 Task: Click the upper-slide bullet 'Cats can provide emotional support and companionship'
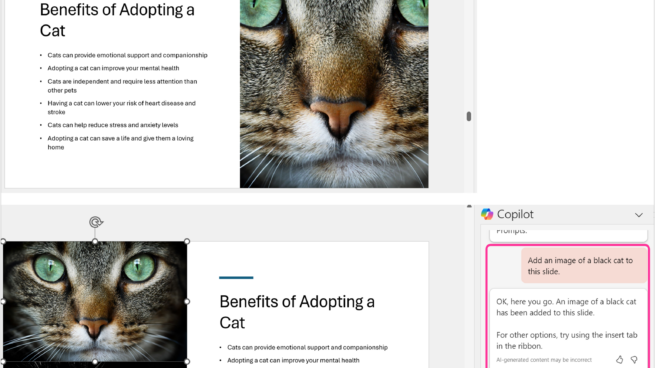click(x=127, y=55)
